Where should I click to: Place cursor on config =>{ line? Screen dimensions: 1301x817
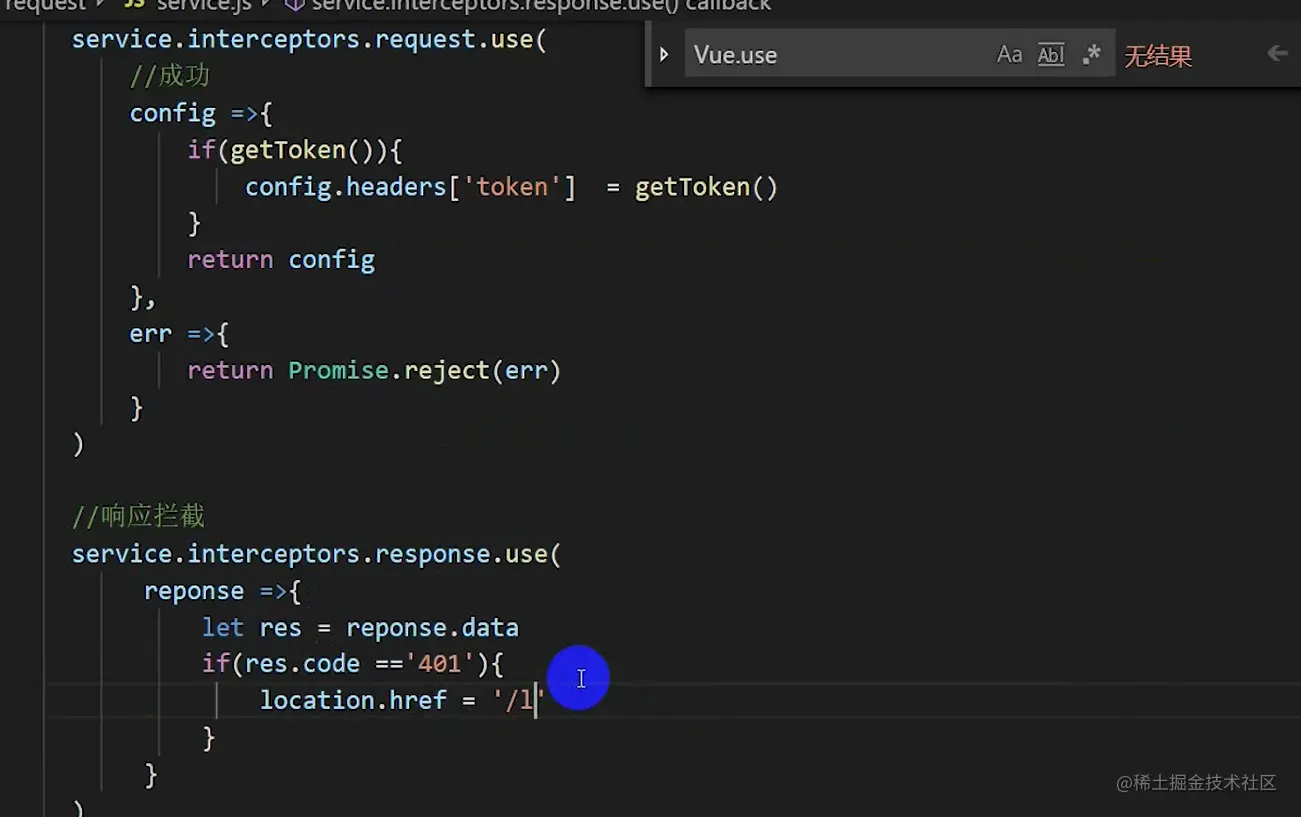[x=201, y=113]
